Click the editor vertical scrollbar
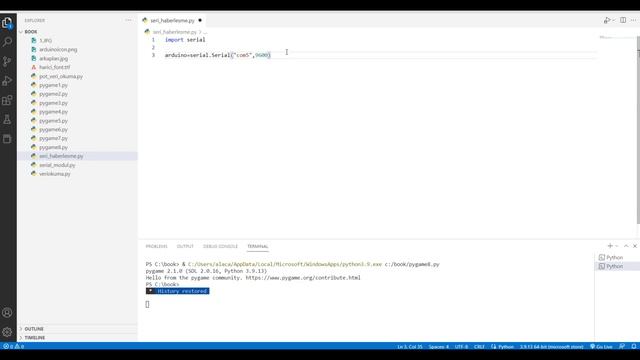The height and width of the screenshot is (360, 640). click(x=638, y=130)
